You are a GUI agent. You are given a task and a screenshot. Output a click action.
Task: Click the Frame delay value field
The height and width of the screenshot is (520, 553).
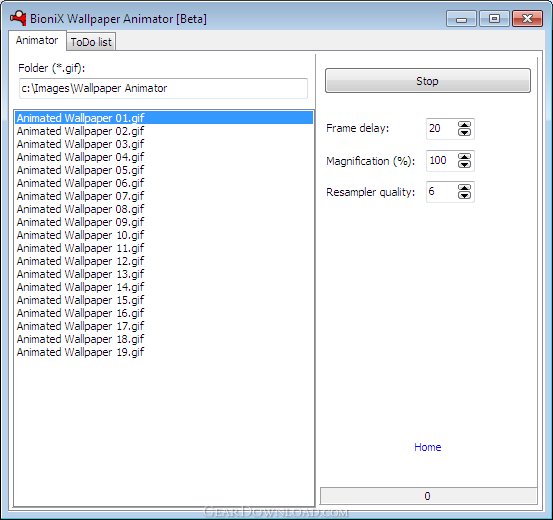click(442, 129)
